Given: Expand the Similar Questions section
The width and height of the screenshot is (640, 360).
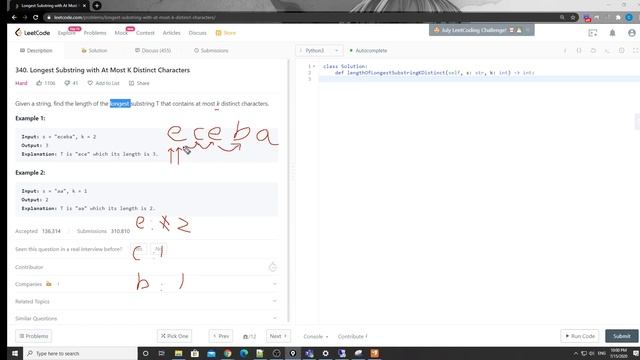Looking at the screenshot, I should click(146, 318).
